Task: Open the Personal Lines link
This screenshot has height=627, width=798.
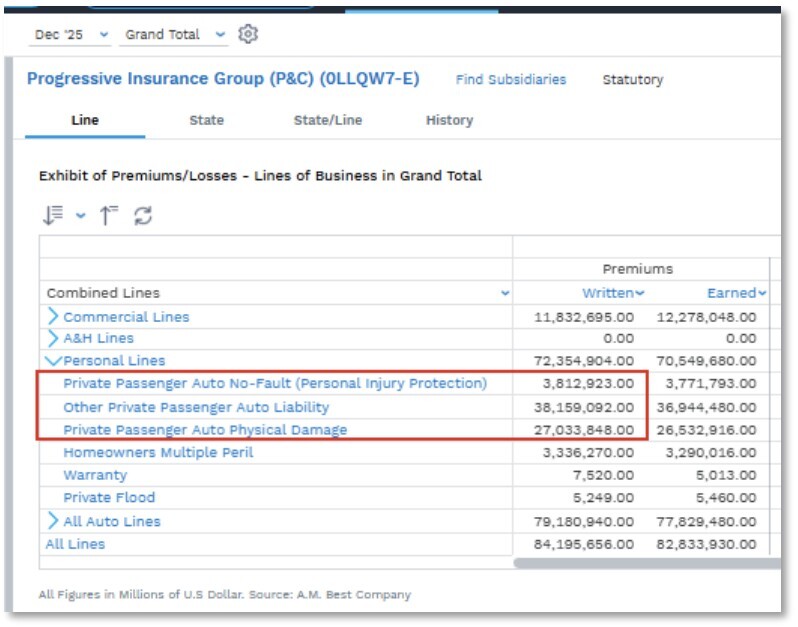Action: 114,361
